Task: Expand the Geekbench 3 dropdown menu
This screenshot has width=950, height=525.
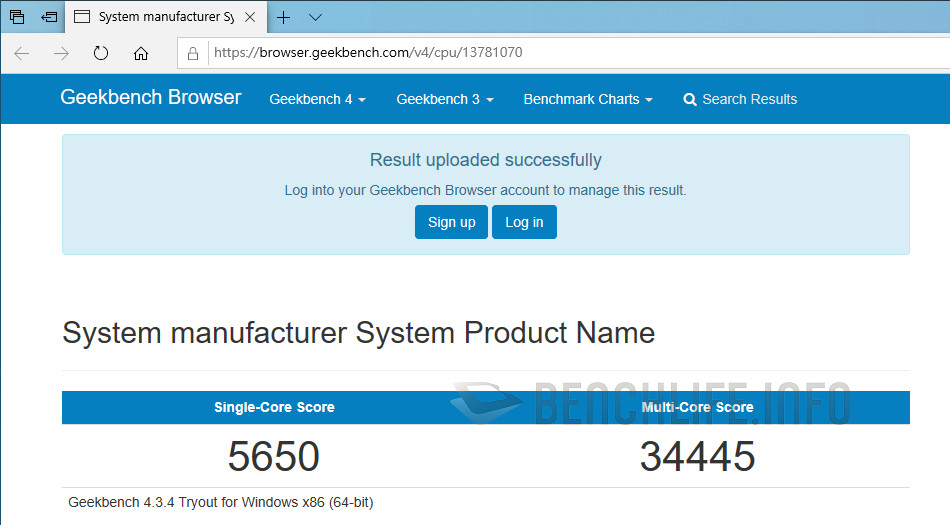Action: 444,99
